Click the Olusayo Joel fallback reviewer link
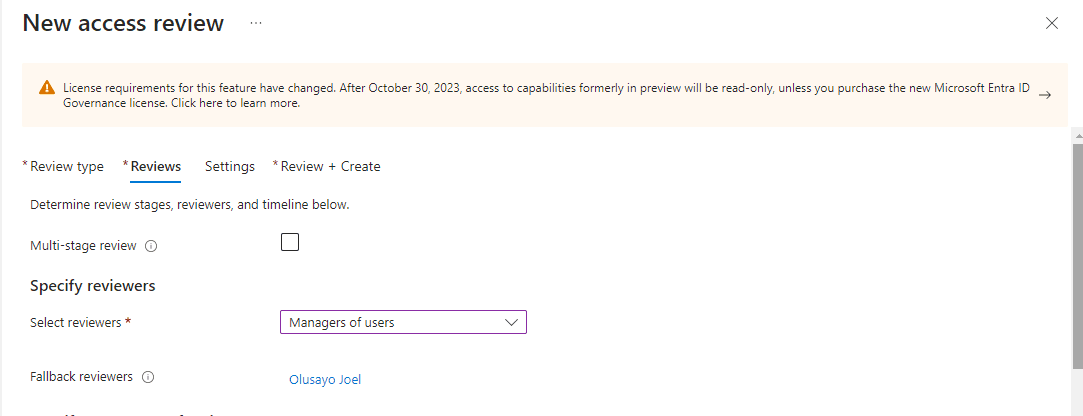Screen dimensions: 1083x416 325,379
